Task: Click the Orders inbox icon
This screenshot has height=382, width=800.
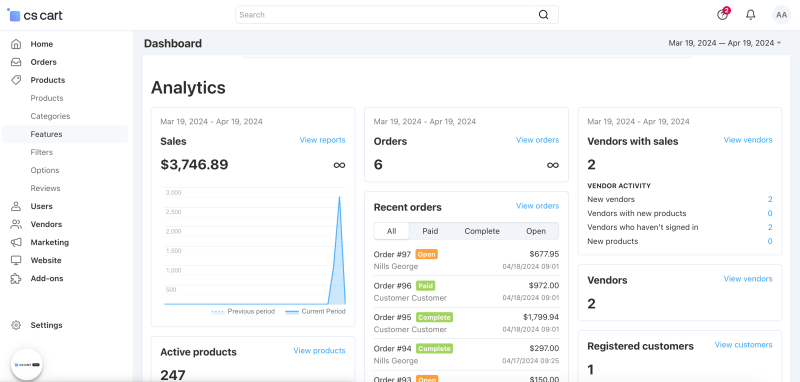Action: [16, 62]
